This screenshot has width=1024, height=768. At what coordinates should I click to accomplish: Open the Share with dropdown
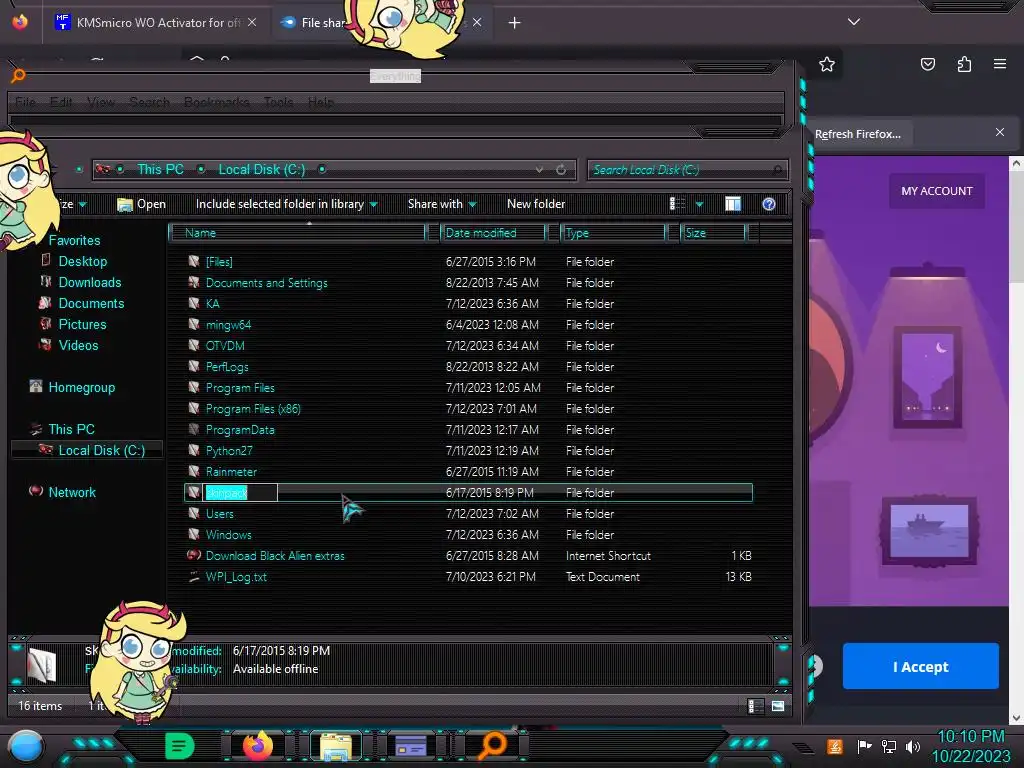[x=442, y=204]
